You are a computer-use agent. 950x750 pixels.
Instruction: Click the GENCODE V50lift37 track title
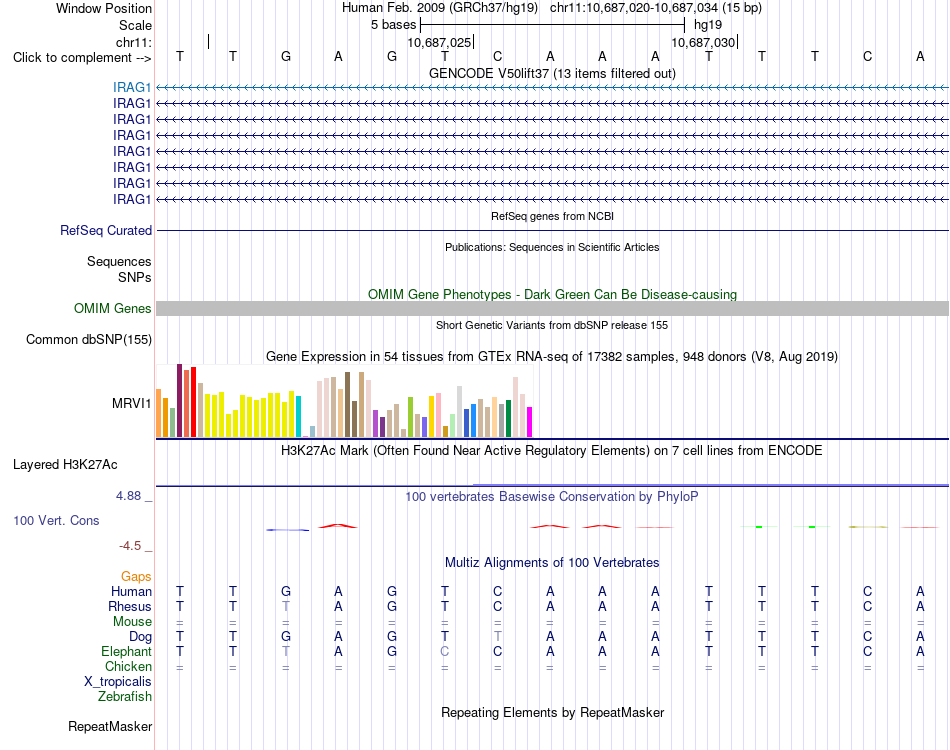(552, 73)
